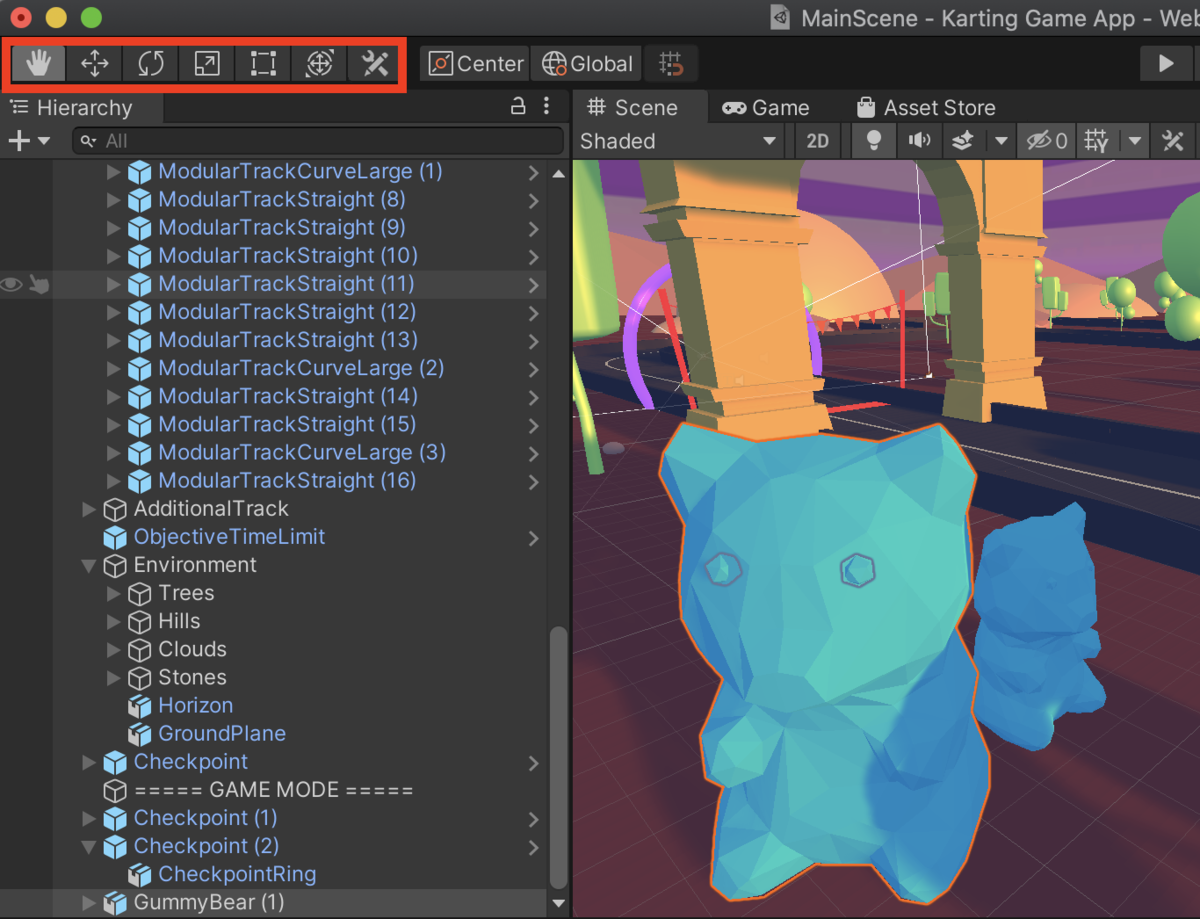Image resolution: width=1200 pixels, height=919 pixels.
Task: Expand ModularTrackStraight (8)
Action: (x=113, y=200)
